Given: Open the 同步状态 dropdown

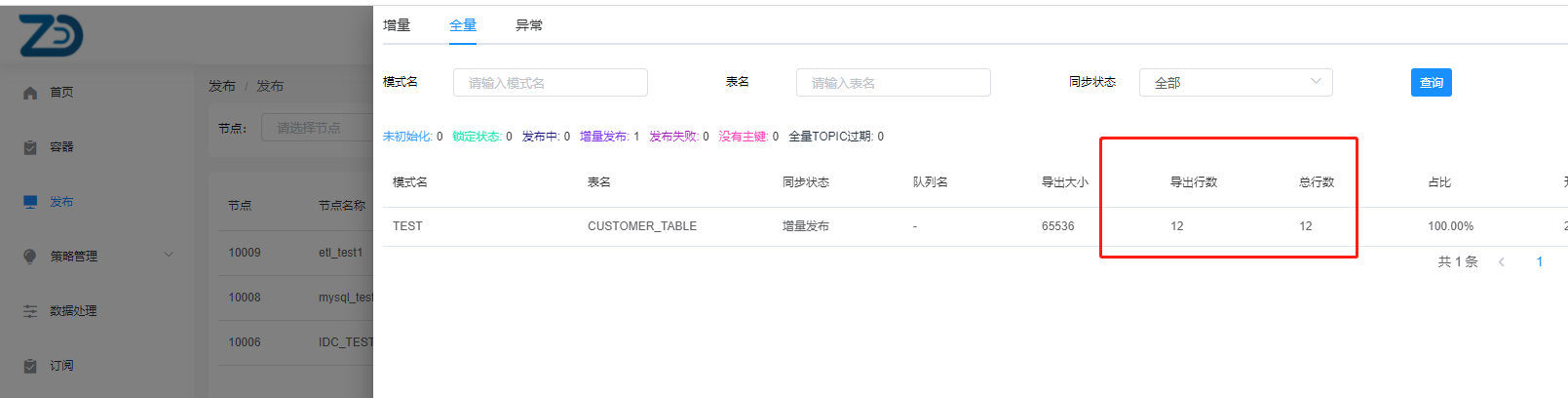Looking at the screenshot, I should point(1235,83).
